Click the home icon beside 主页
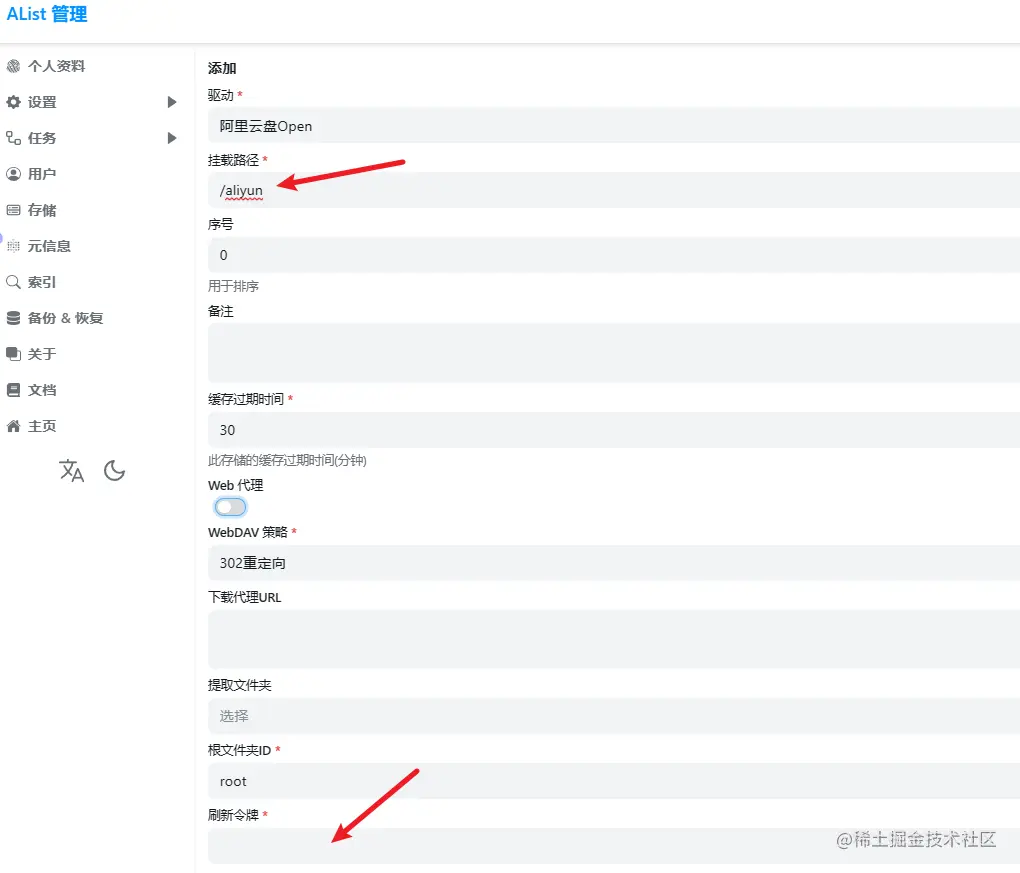 (x=13, y=426)
